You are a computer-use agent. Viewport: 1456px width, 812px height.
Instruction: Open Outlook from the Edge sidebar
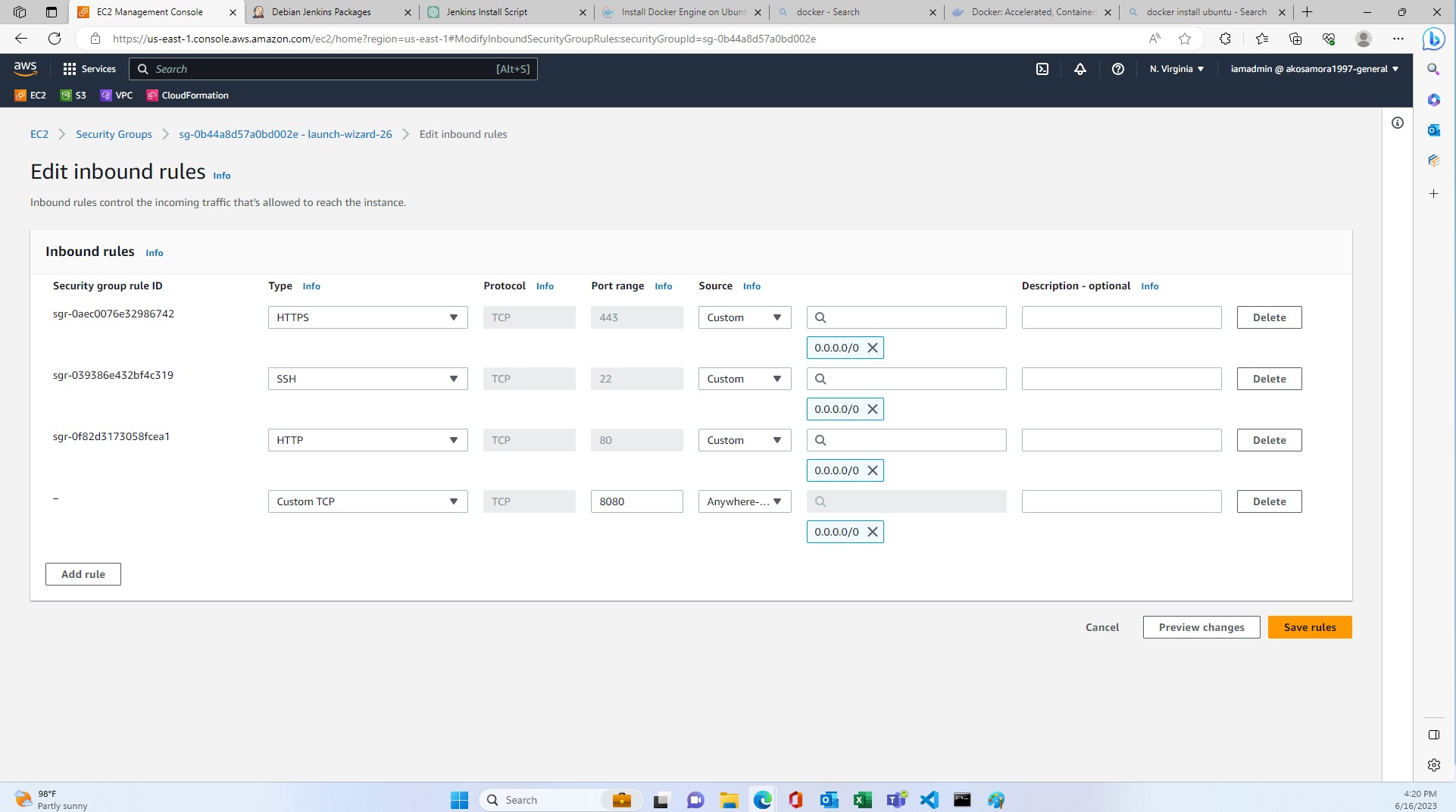tap(1433, 130)
